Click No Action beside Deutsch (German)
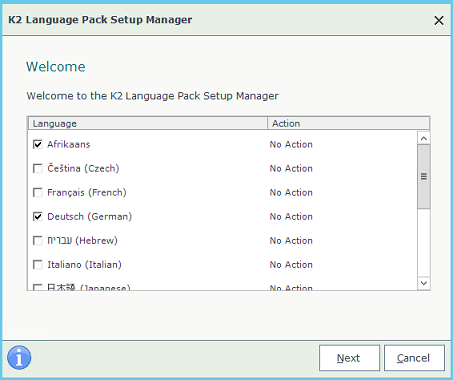 [x=291, y=216]
